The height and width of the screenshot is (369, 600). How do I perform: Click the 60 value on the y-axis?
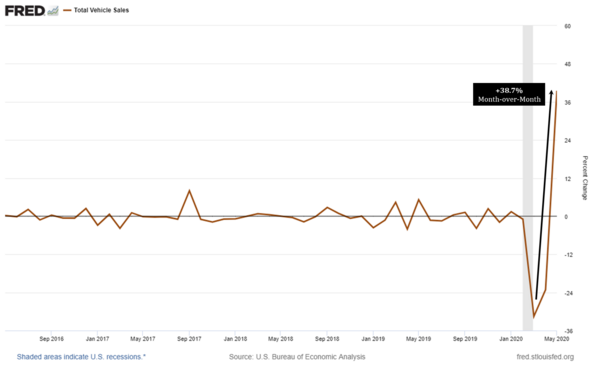567,26
